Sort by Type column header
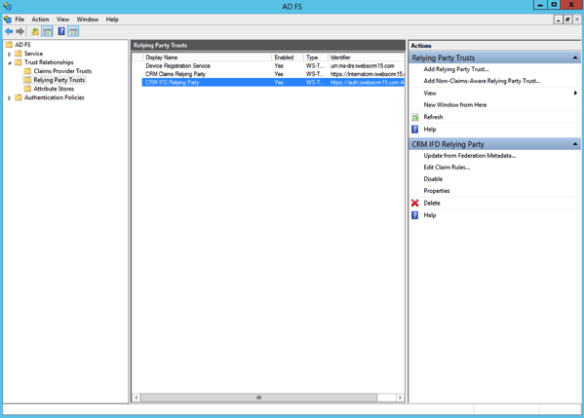The height and width of the screenshot is (418, 584). (315, 57)
